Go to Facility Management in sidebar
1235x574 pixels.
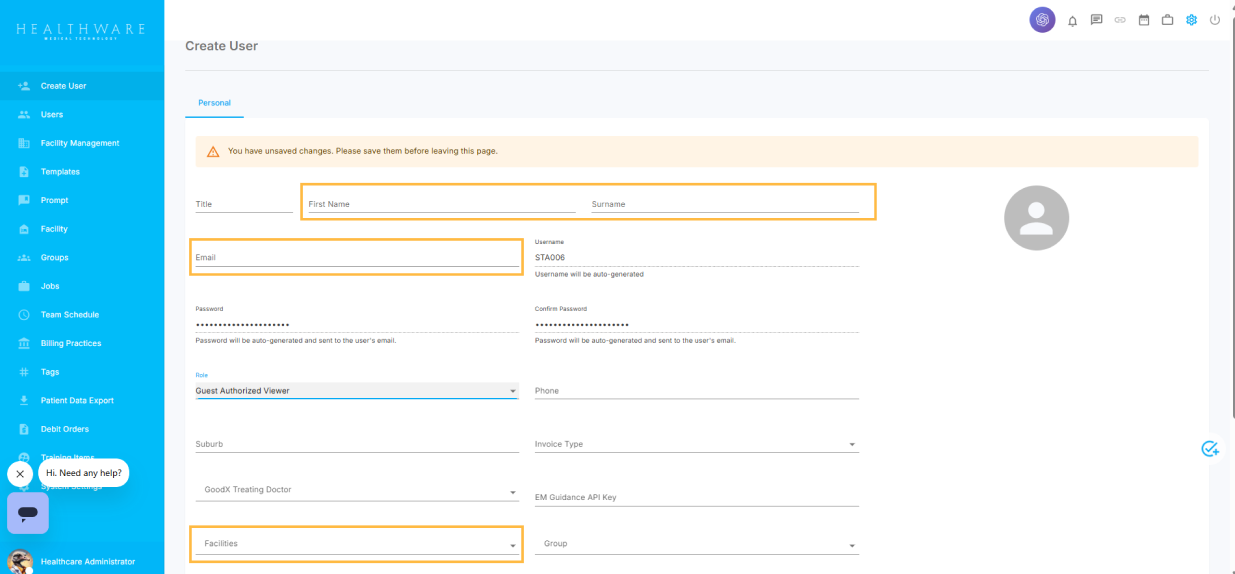click(80, 143)
